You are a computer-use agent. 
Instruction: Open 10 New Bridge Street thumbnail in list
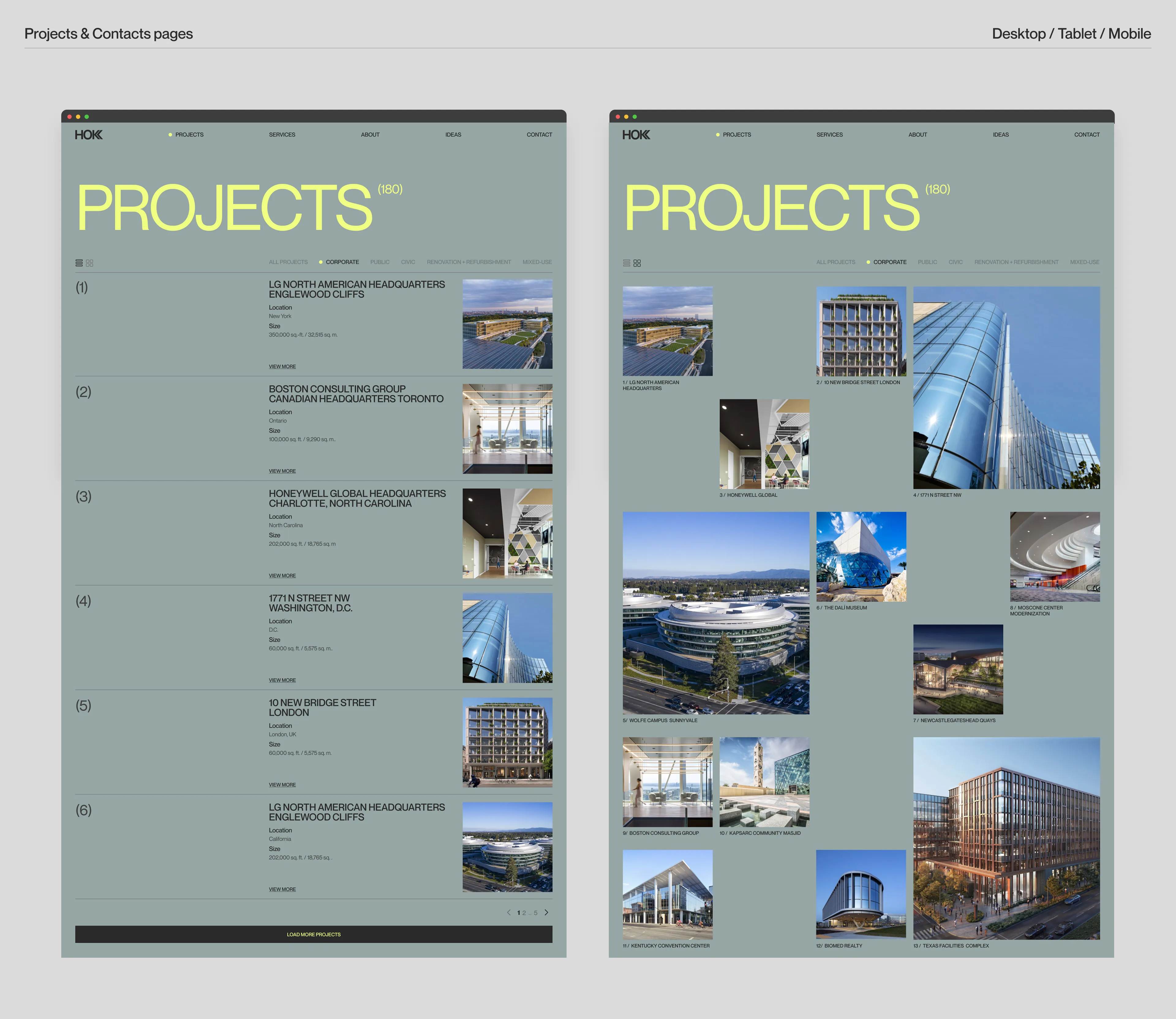pyautogui.click(x=507, y=743)
